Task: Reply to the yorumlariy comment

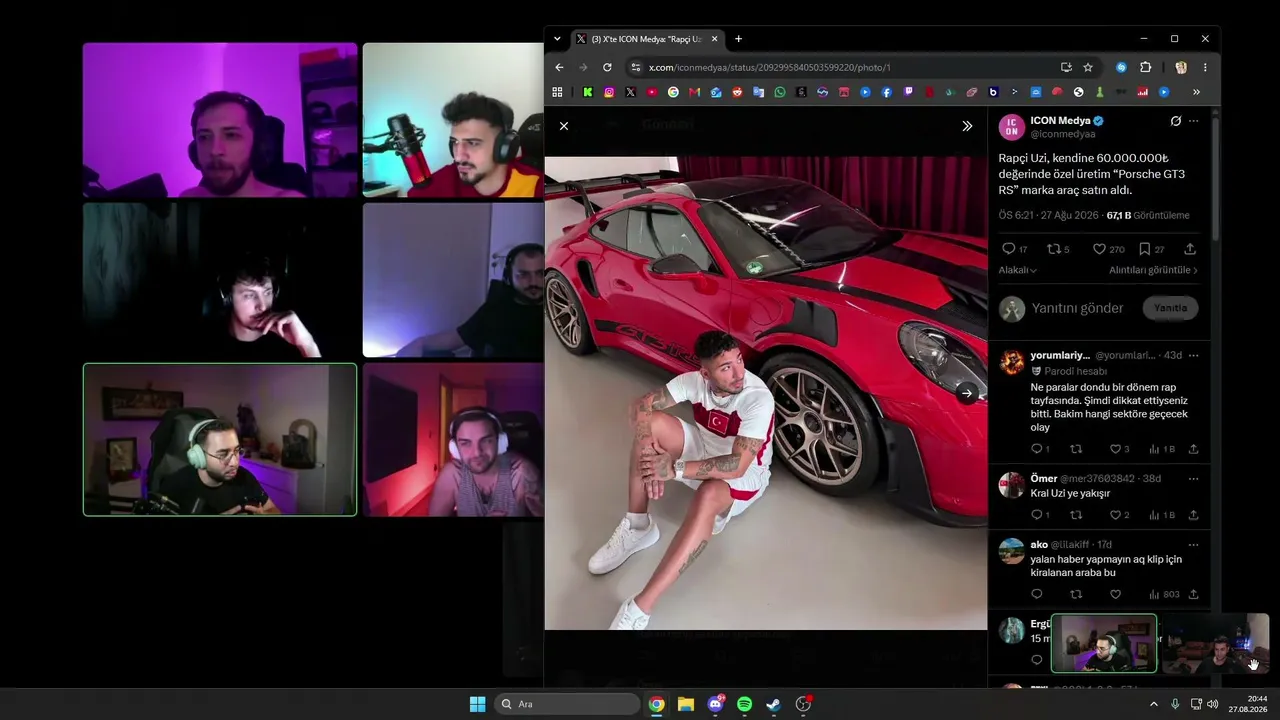Action: [1036, 449]
